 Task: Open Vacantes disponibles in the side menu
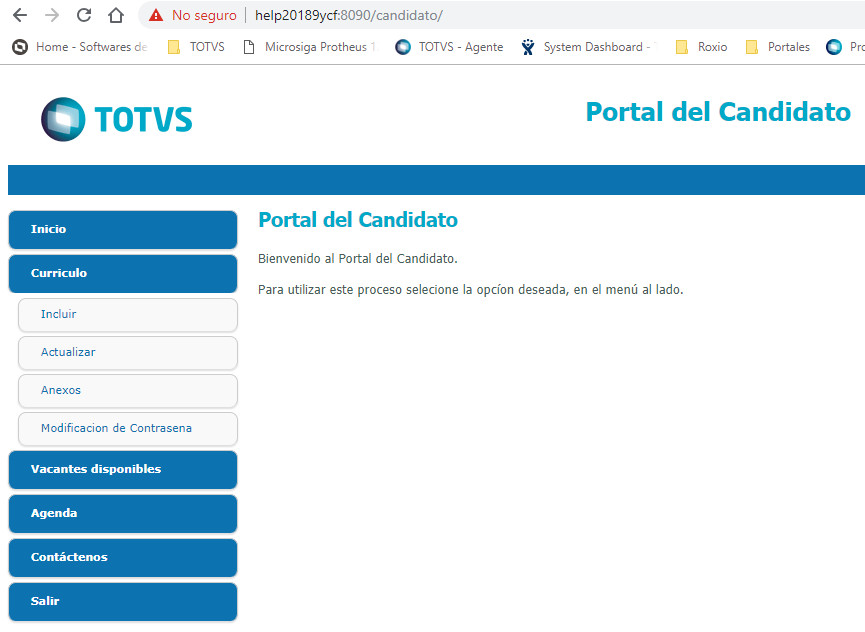coord(123,470)
